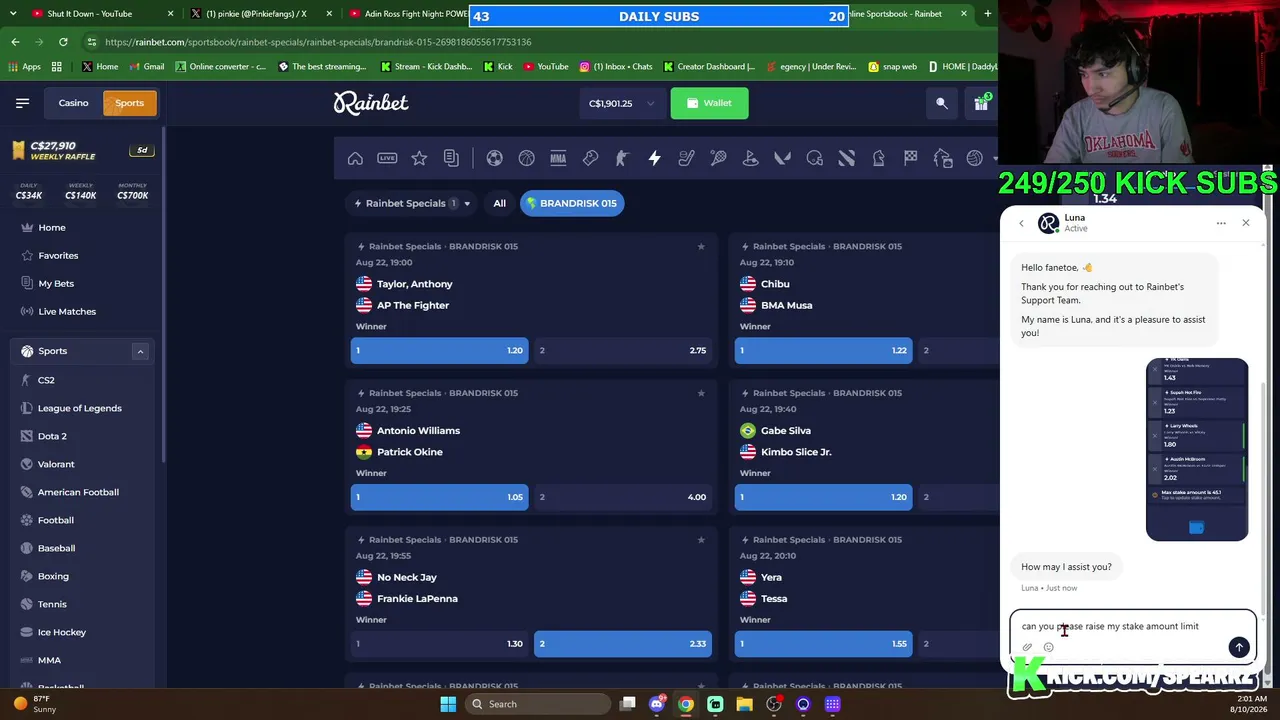1280x720 pixels.
Task: Select the Dota 2 sport icon
Action: tap(846, 158)
